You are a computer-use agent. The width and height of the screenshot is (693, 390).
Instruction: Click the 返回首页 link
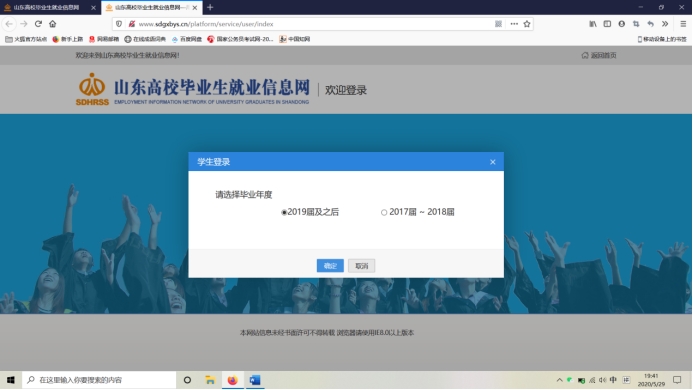599,55
